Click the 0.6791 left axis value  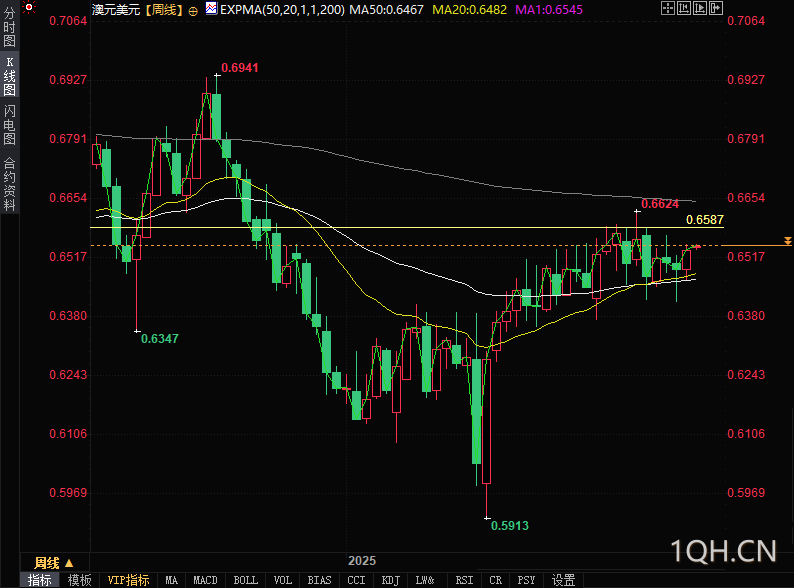68,139
